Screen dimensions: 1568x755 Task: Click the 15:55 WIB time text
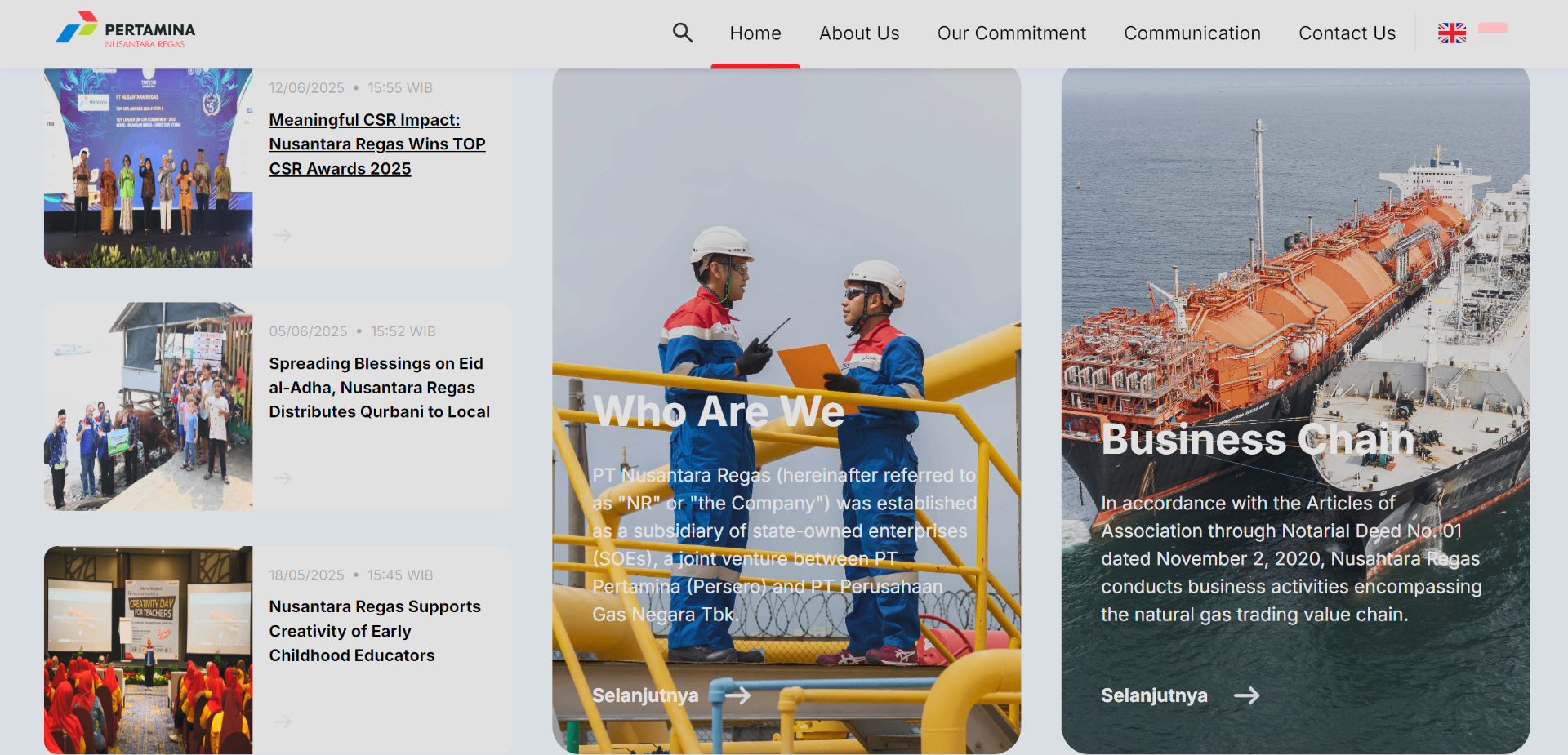[400, 88]
